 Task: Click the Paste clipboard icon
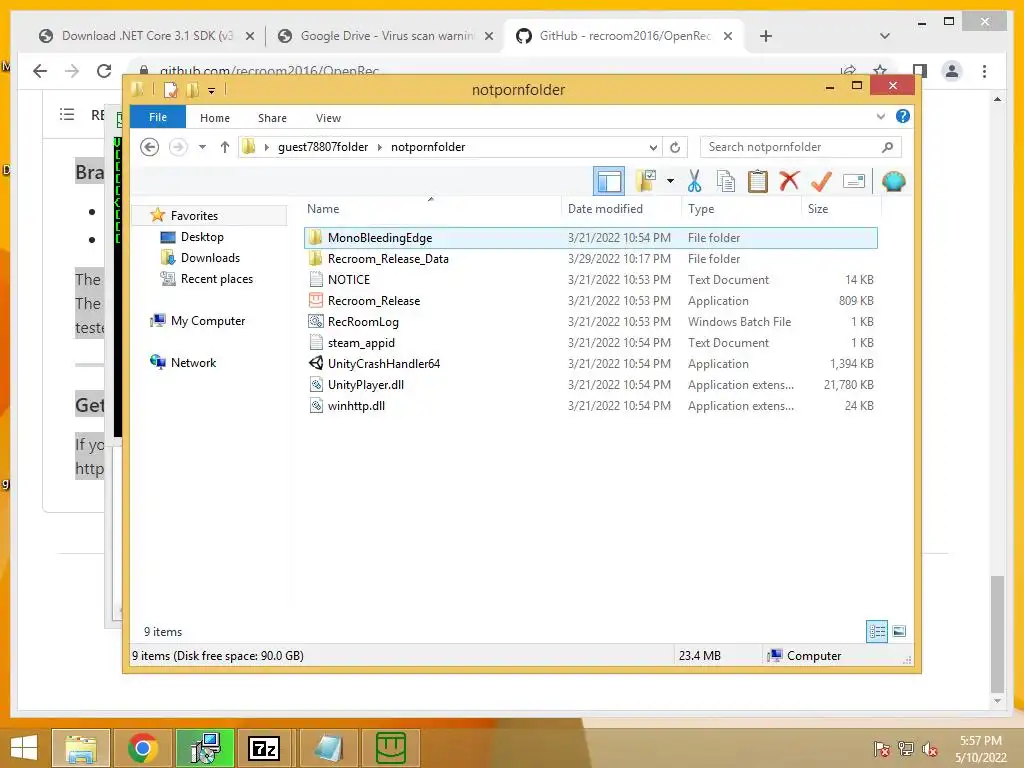pyautogui.click(x=758, y=181)
